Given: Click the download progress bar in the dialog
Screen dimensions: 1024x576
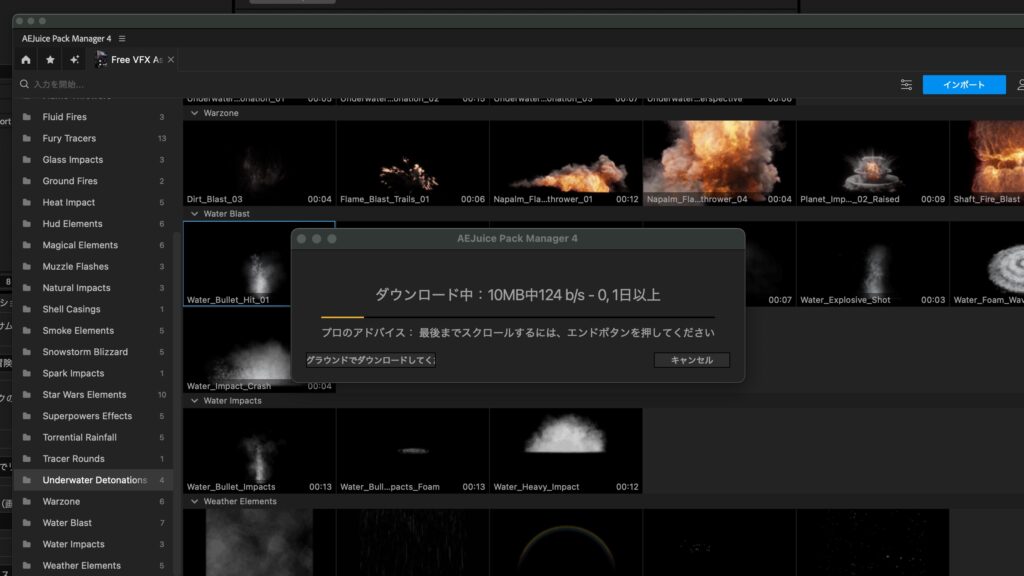Looking at the screenshot, I should pyautogui.click(x=517, y=317).
